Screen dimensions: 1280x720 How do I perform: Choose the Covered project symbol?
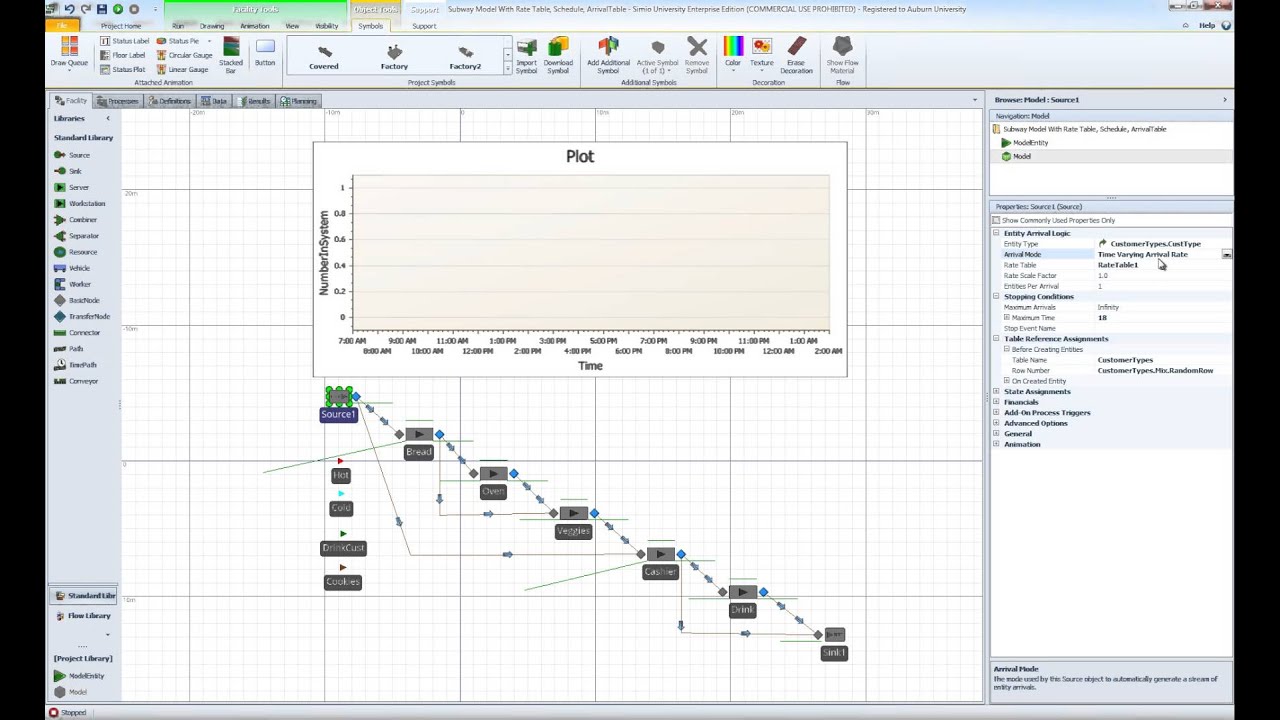click(x=324, y=57)
